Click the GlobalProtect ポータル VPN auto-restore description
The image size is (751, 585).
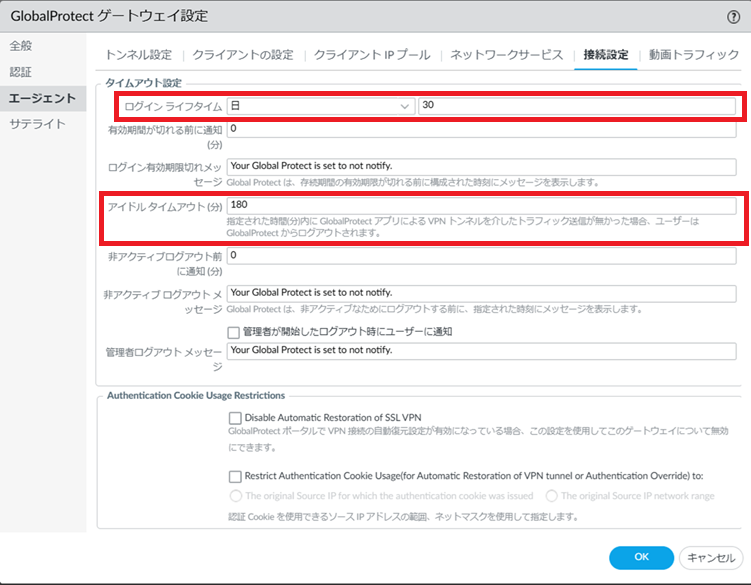(x=478, y=439)
